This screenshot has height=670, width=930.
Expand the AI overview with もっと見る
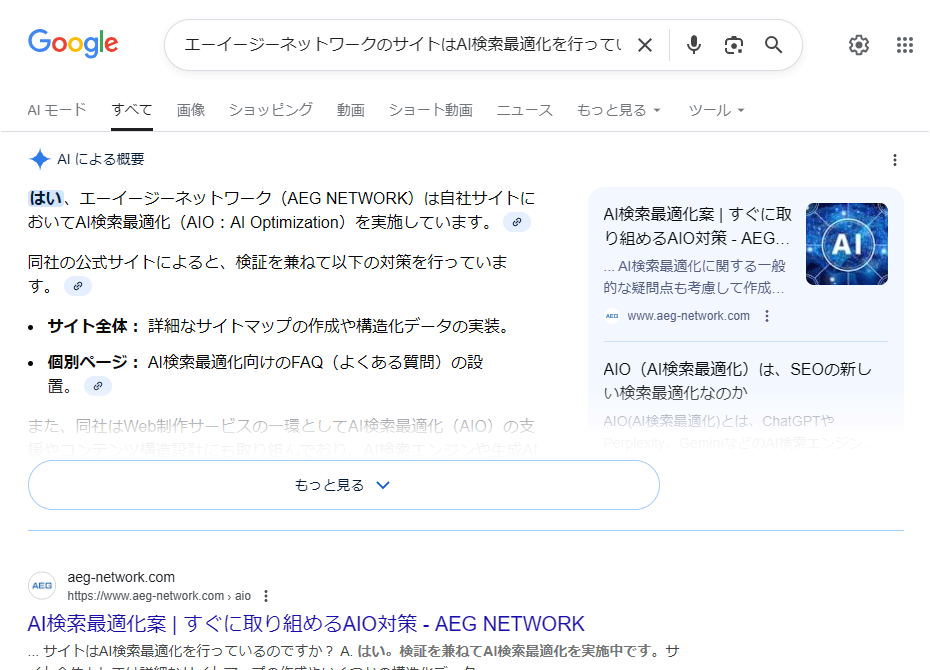pos(343,483)
